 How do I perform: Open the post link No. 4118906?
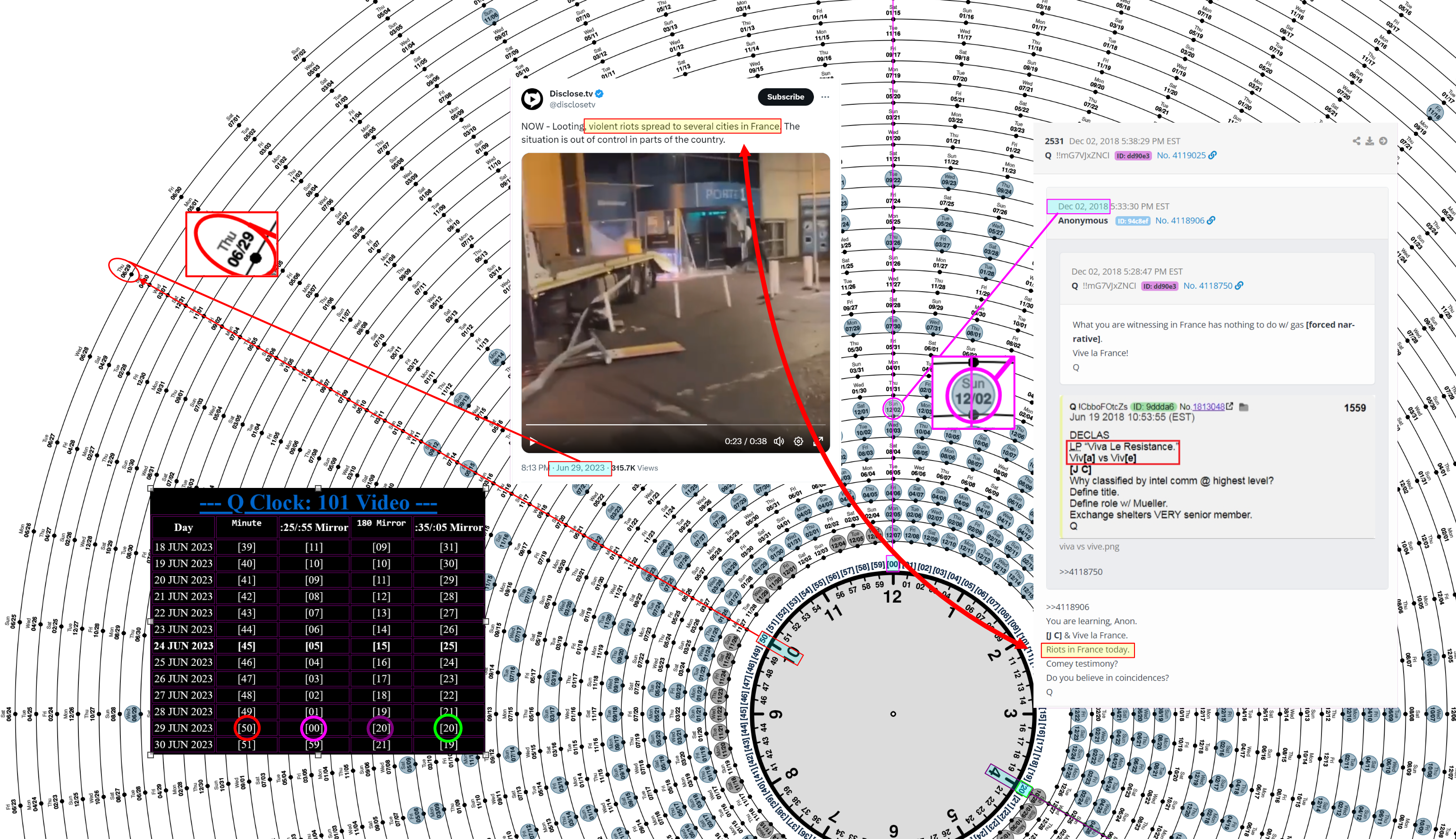[1179, 220]
